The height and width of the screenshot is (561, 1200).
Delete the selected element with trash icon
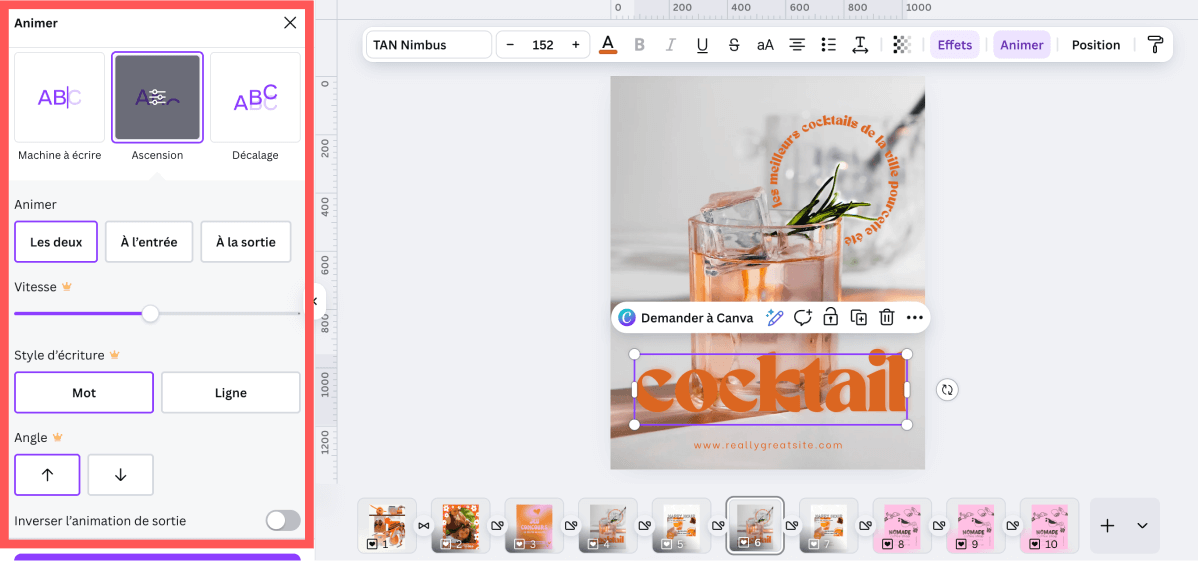click(886, 318)
